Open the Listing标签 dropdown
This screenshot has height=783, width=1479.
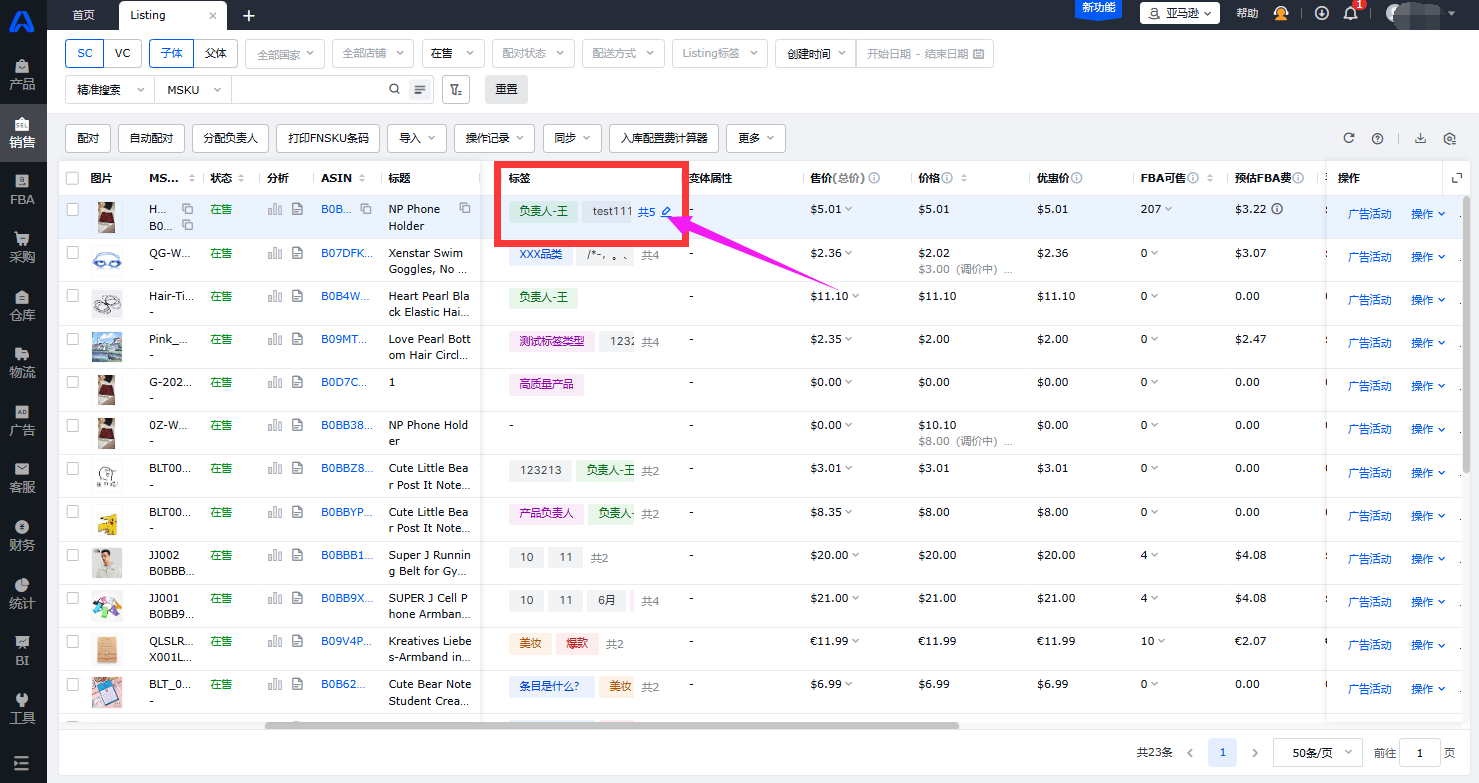720,54
